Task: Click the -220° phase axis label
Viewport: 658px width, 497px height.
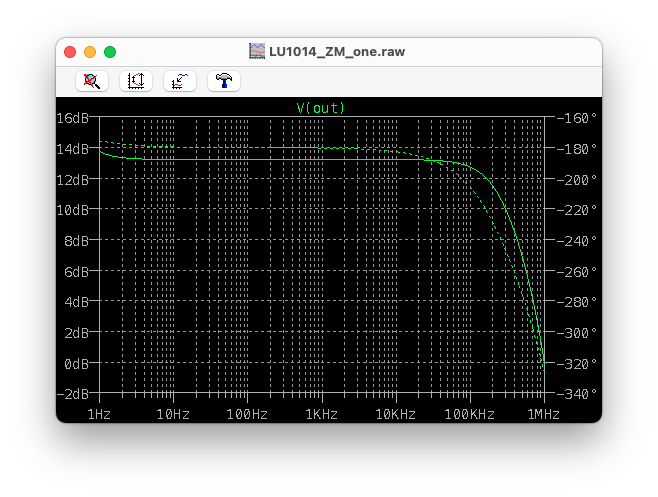Action: coord(577,210)
